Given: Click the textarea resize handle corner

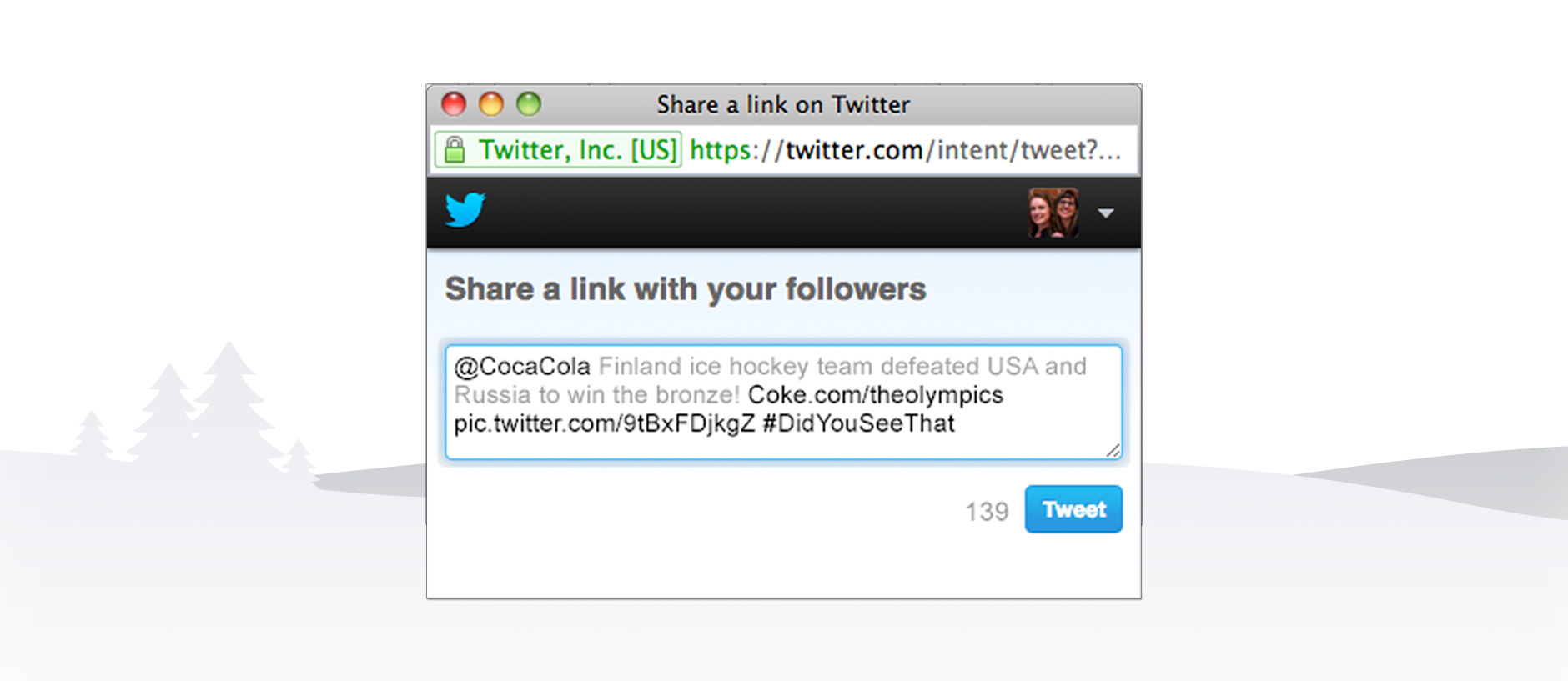Looking at the screenshot, I should [1113, 451].
